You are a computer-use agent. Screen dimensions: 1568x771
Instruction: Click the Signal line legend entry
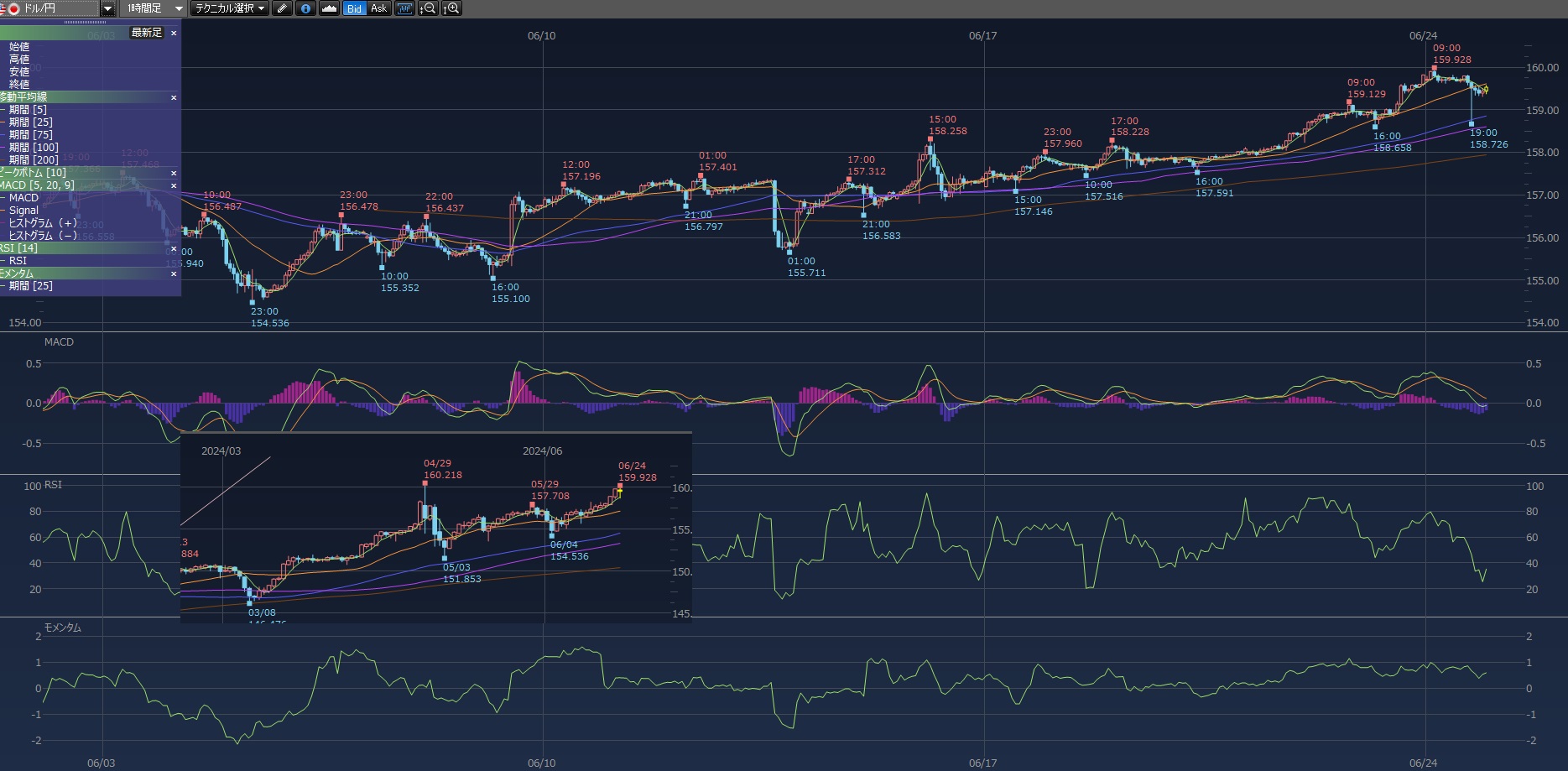(x=23, y=211)
